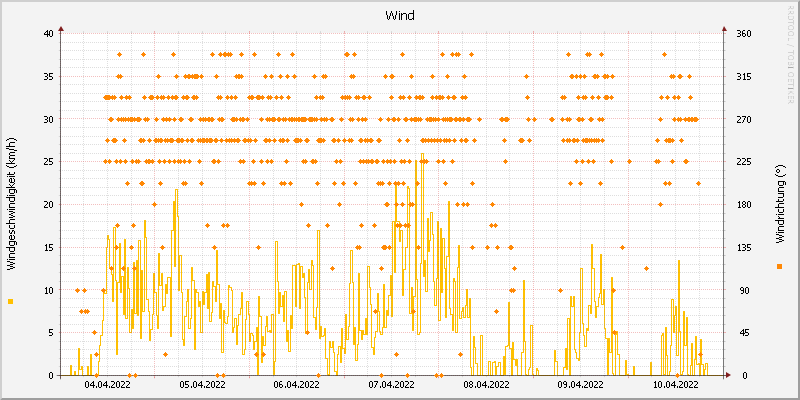800x400 pixels.
Task: Click the 135 value on right axis
Action: coord(744,247)
